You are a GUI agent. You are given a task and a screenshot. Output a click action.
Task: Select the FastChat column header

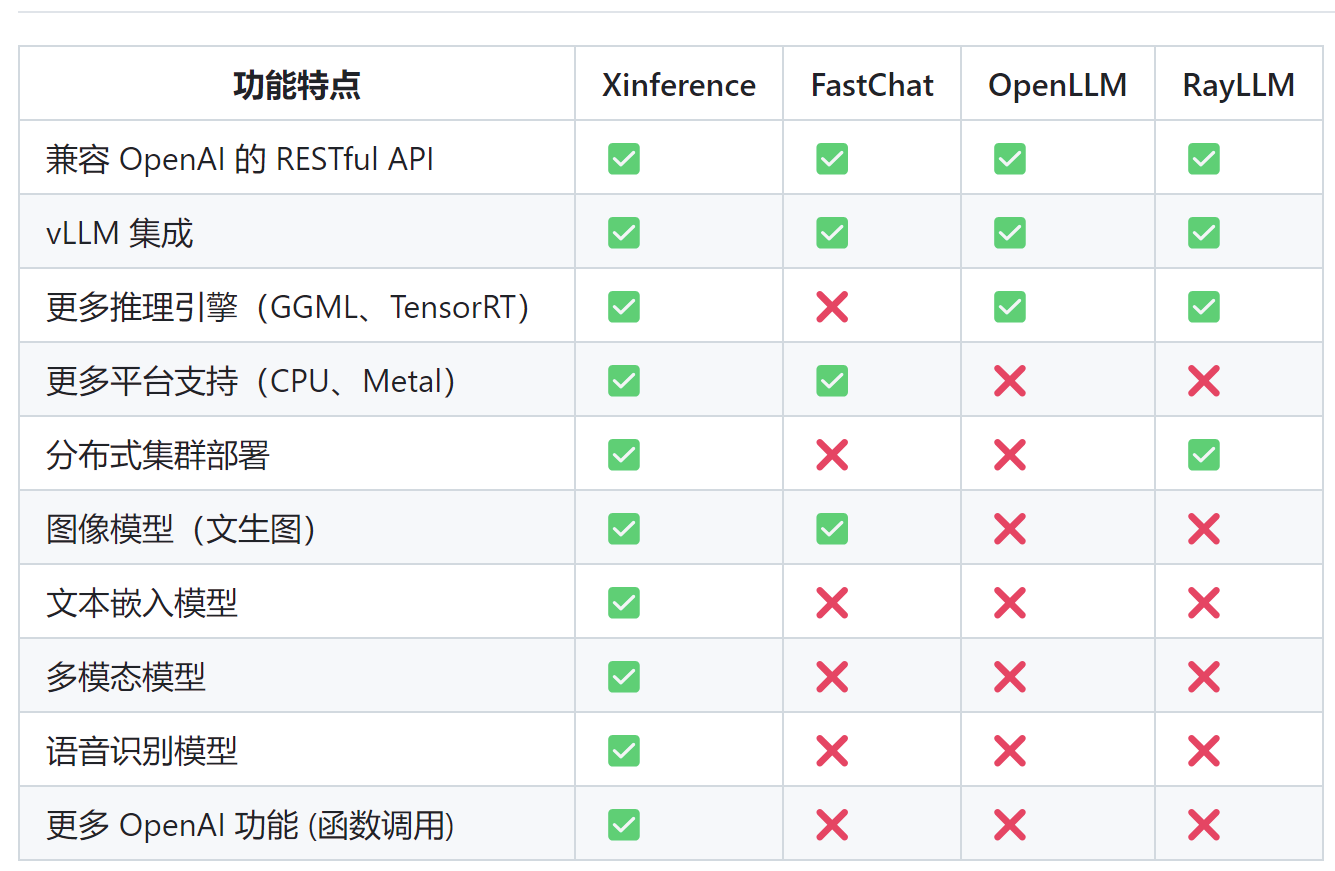(872, 85)
